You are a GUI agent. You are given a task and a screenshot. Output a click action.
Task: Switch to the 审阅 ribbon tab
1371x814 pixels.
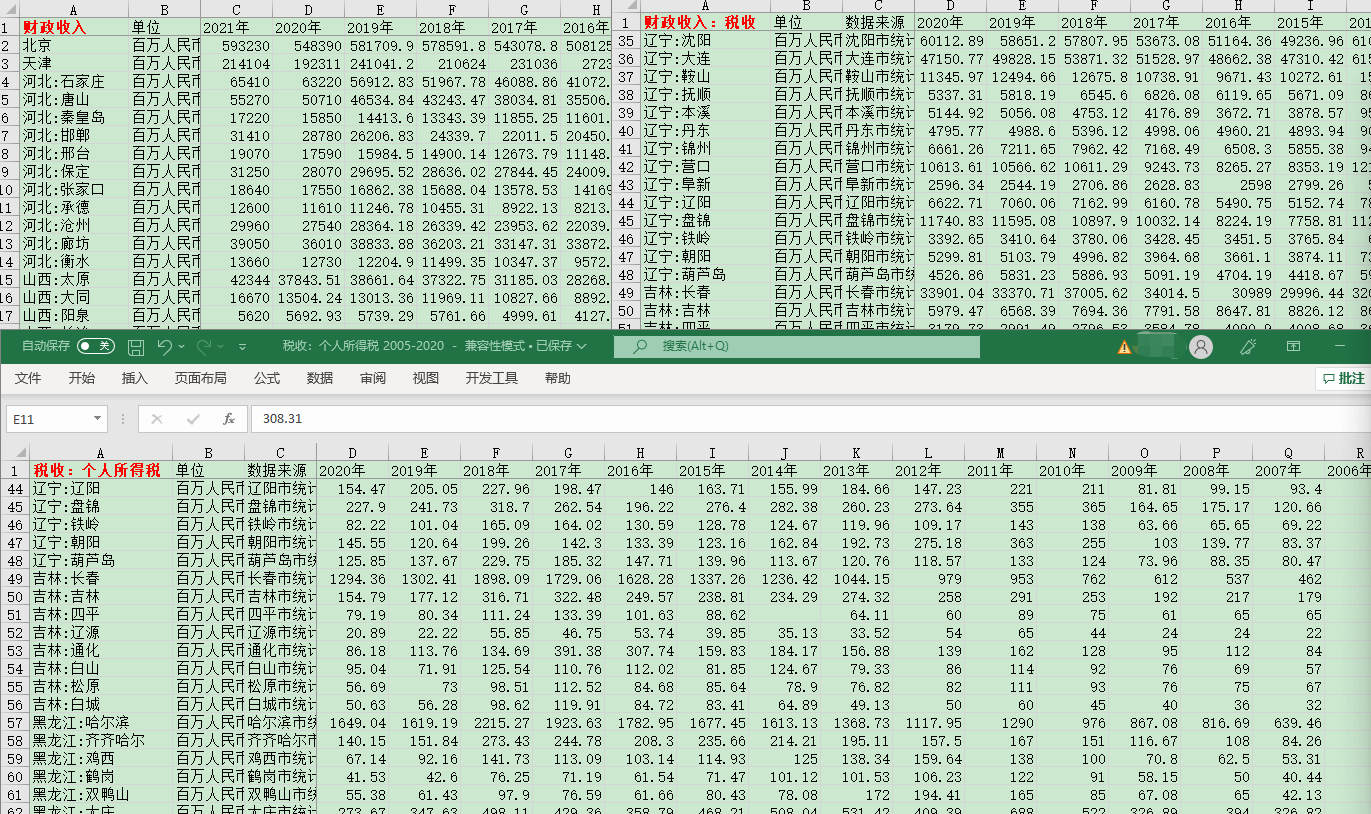pyautogui.click(x=373, y=378)
